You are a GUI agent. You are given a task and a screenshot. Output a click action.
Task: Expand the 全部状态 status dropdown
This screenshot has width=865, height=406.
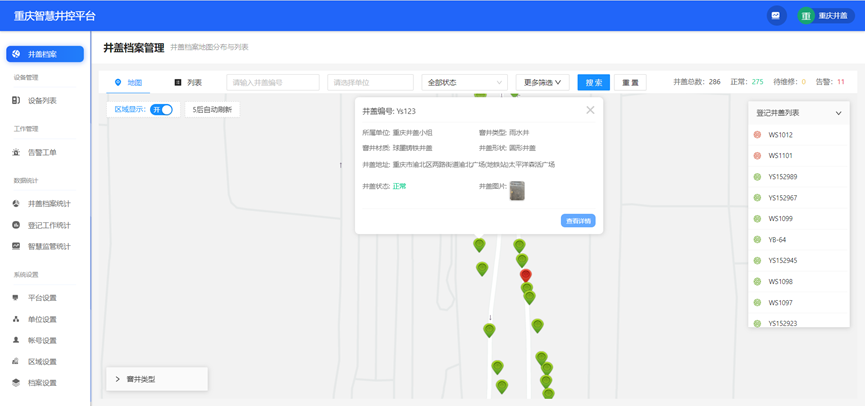tap(465, 83)
